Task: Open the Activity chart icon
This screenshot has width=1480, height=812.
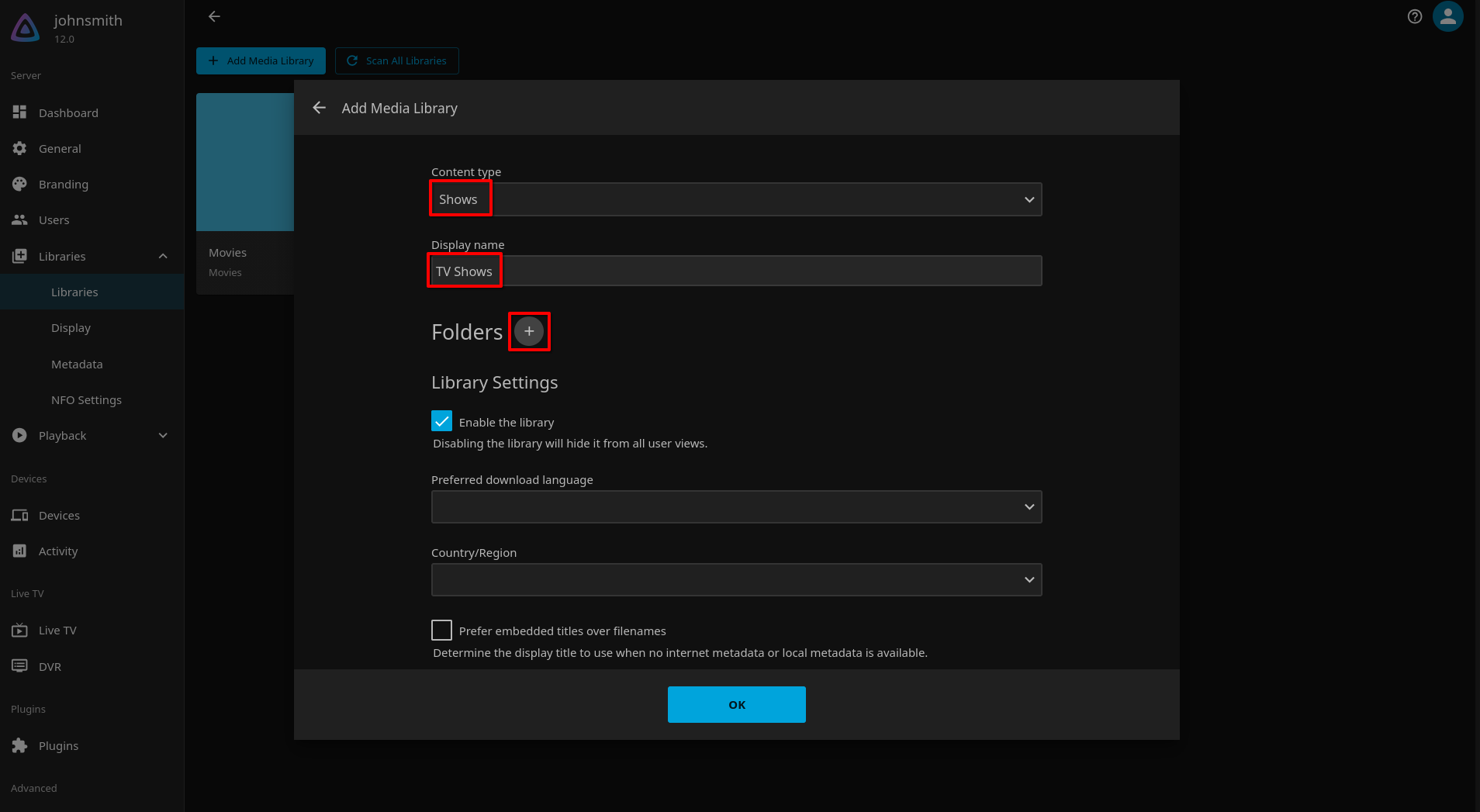Action: pos(19,551)
